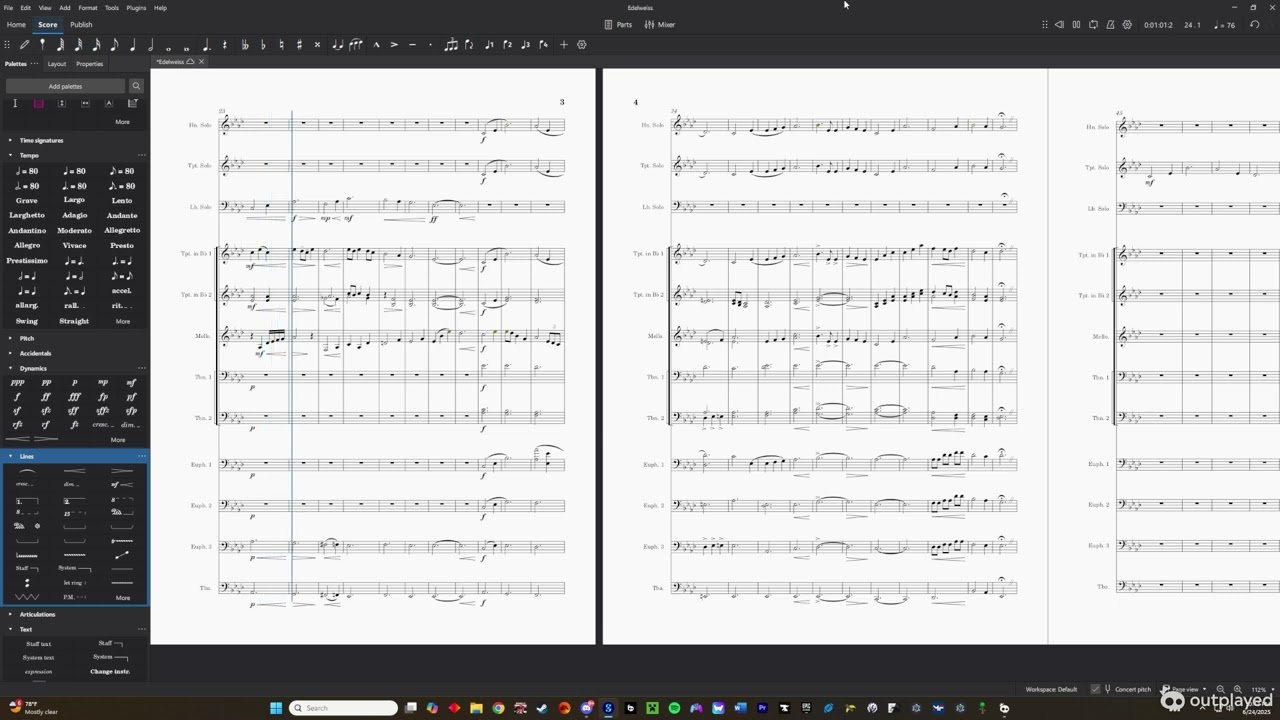Select eighth note duration in toolbar
The width and height of the screenshot is (1280, 720).
click(x=114, y=45)
